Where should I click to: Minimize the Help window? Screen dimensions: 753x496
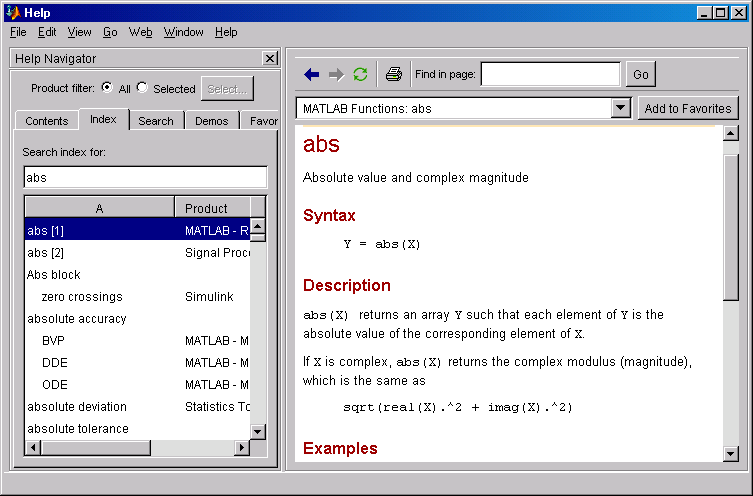[704, 12]
